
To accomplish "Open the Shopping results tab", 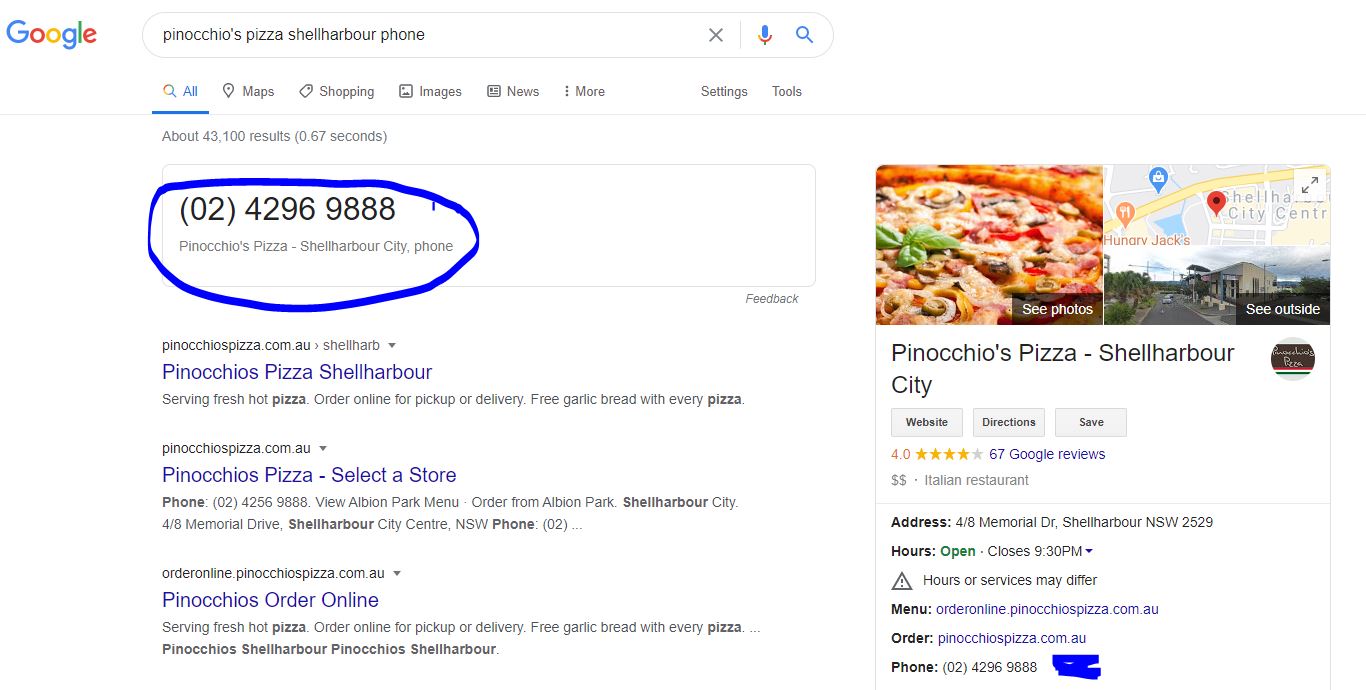I will (x=336, y=91).
